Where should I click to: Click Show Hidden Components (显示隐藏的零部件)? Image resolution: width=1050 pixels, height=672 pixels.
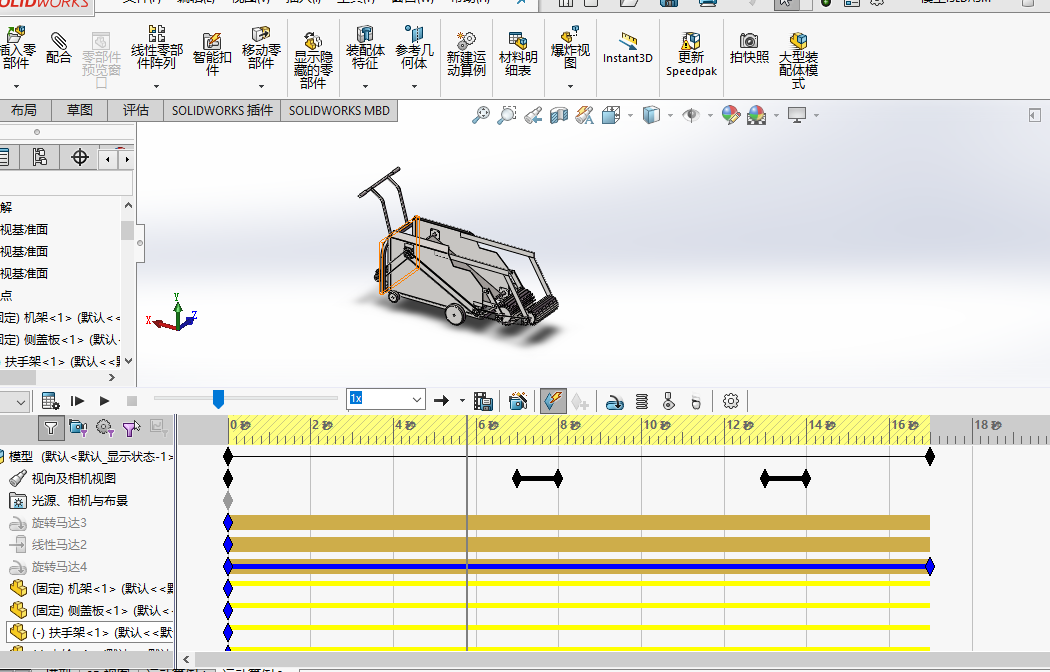click(x=313, y=60)
